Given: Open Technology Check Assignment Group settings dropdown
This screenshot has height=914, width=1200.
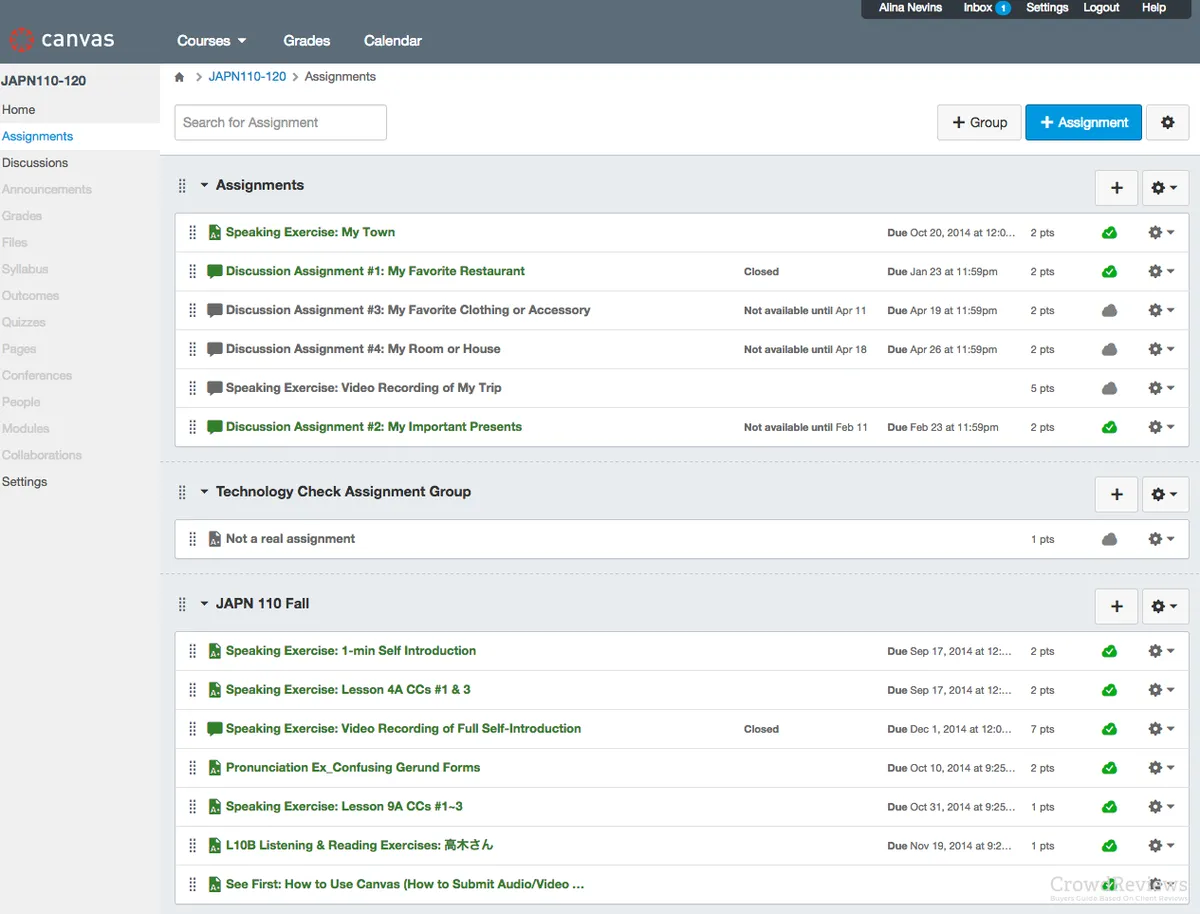Looking at the screenshot, I should pyautogui.click(x=1165, y=493).
